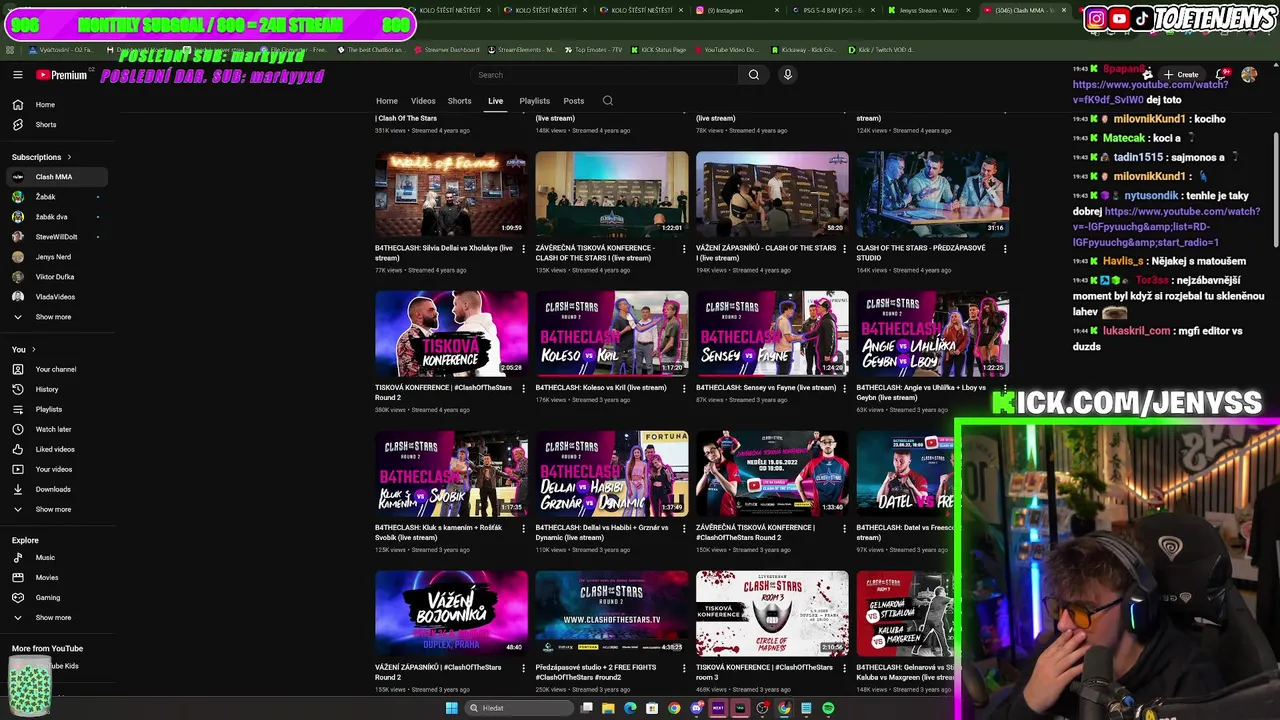This screenshot has height=720, width=1280.
Task: Open the YouTube hamburger menu
Action: point(17,75)
